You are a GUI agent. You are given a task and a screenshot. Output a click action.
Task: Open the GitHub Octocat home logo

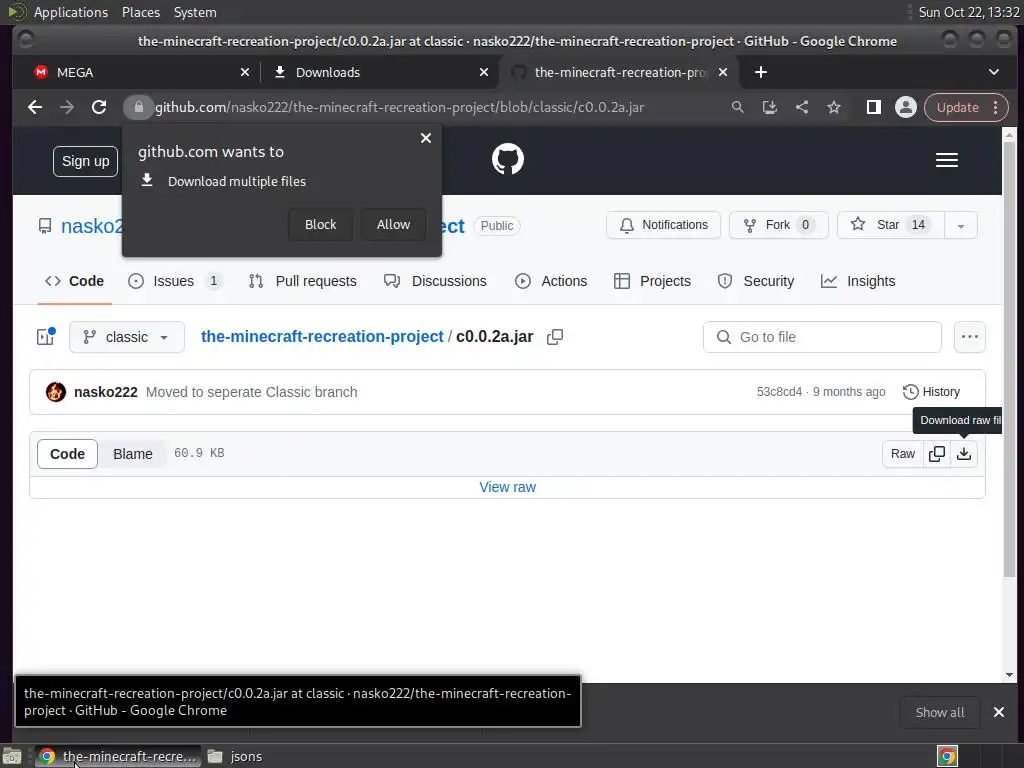[x=507, y=159]
